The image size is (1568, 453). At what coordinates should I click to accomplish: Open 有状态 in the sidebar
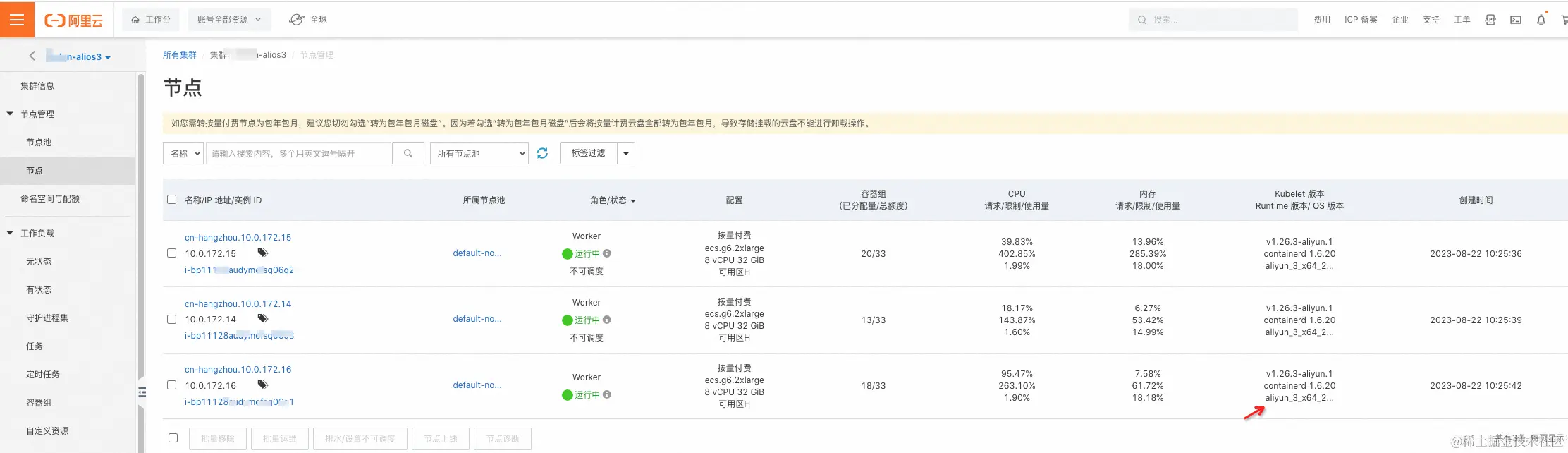point(39,290)
